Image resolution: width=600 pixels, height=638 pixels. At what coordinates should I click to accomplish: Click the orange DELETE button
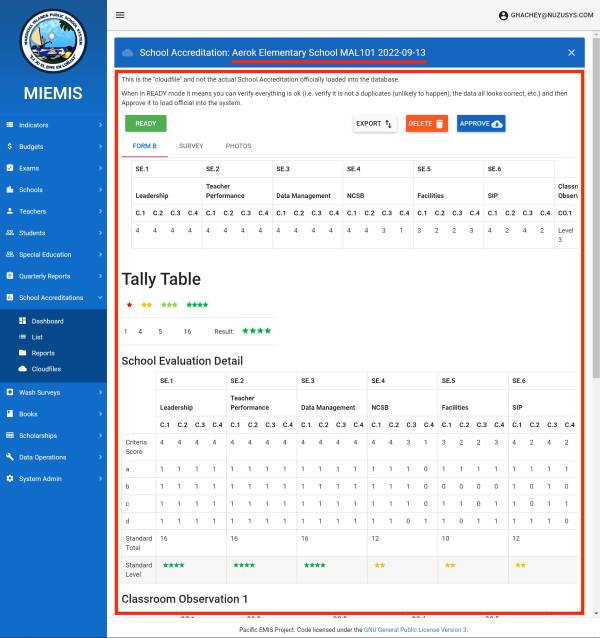tap(426, 123)
